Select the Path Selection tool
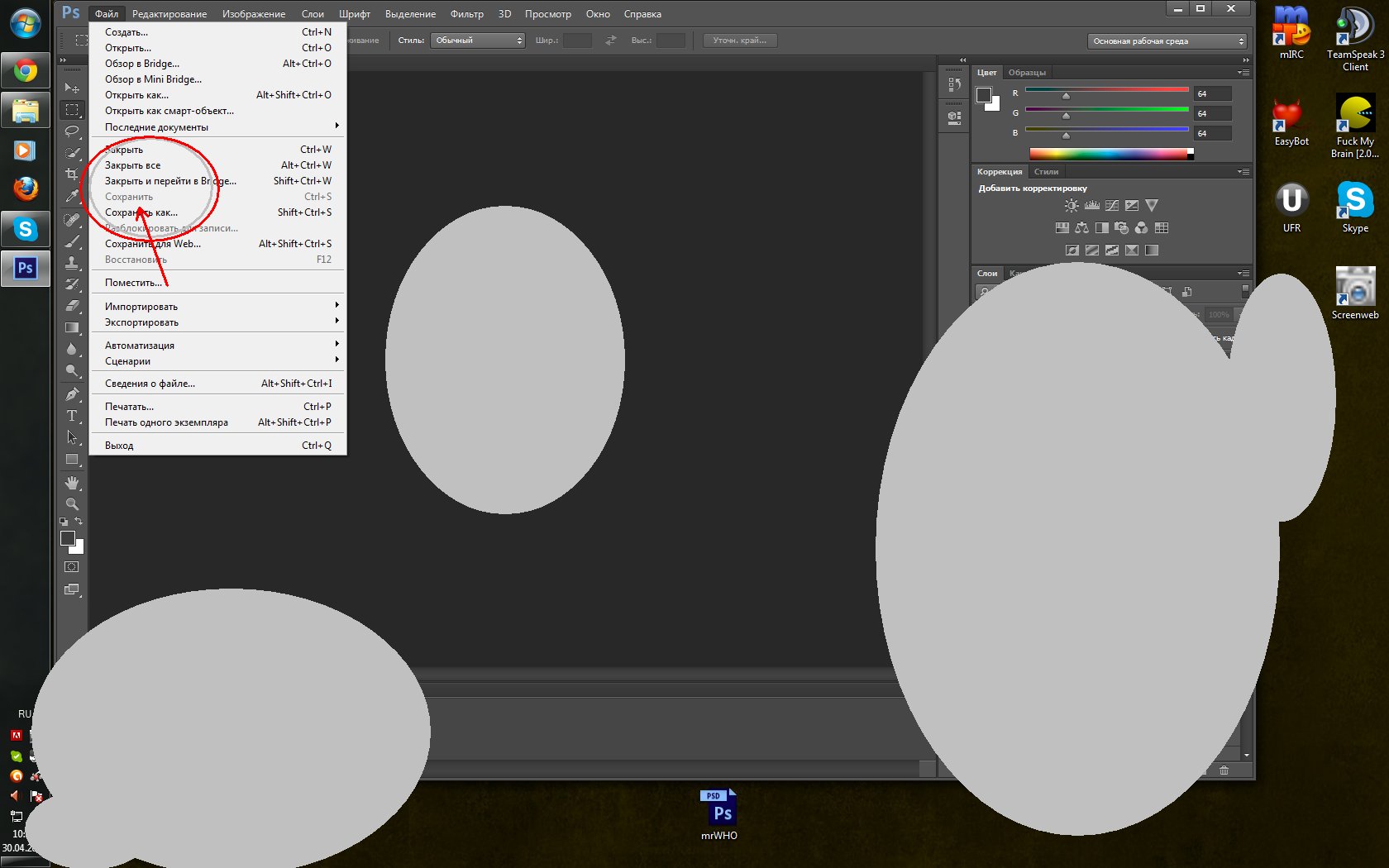Viewport: 1389px width, 868px height. (72, 437)
